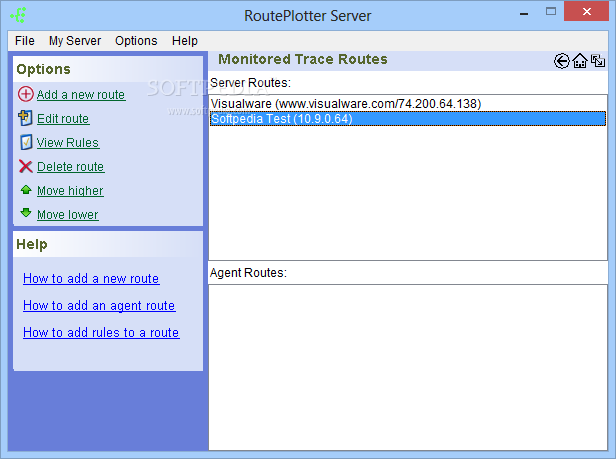Maximize the RoutePlotter Server window

click(x=551, y=12)
